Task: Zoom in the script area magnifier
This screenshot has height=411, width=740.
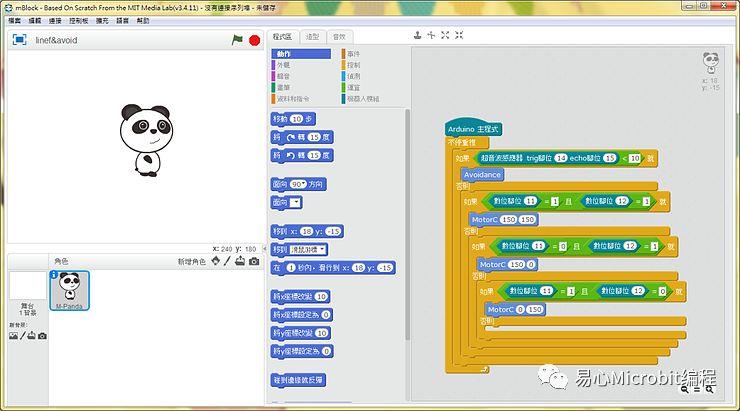Action: pyautogui.click(x=710, y=389)
